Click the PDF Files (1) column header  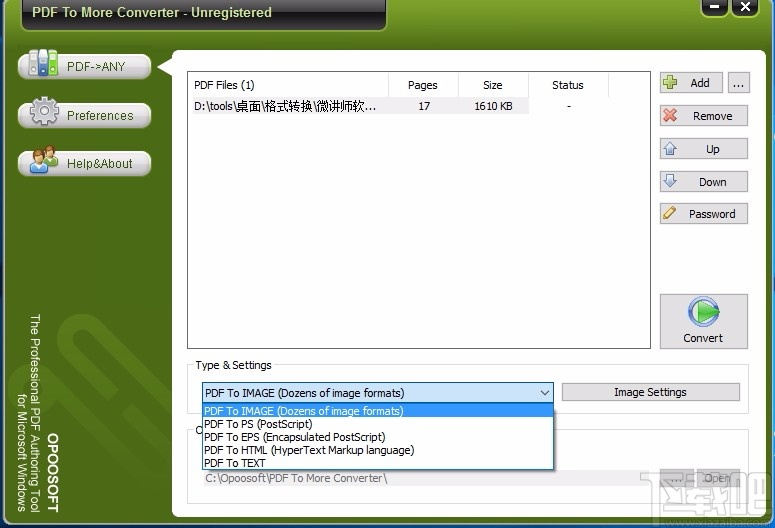point(290,85)
